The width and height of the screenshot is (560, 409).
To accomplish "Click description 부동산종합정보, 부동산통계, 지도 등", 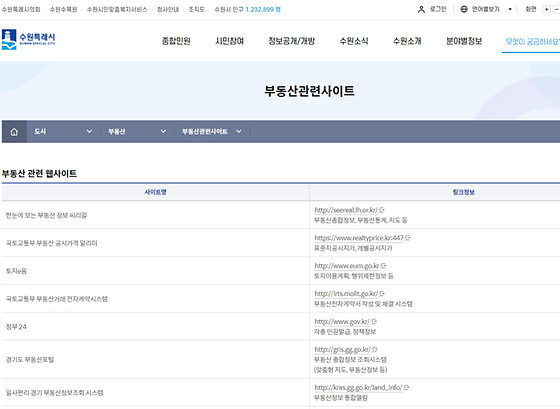I will pos(361,220).
